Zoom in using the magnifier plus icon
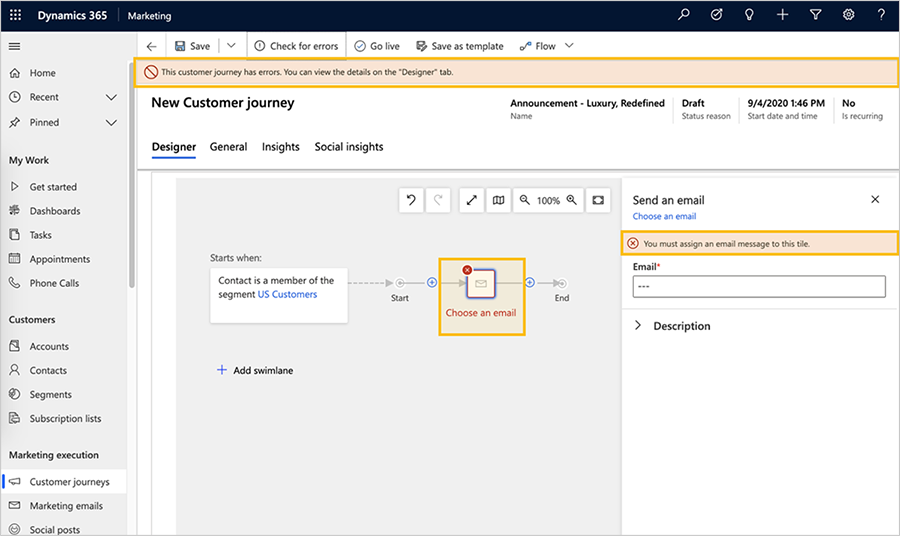The image size is (900, 536). (572, 200)
